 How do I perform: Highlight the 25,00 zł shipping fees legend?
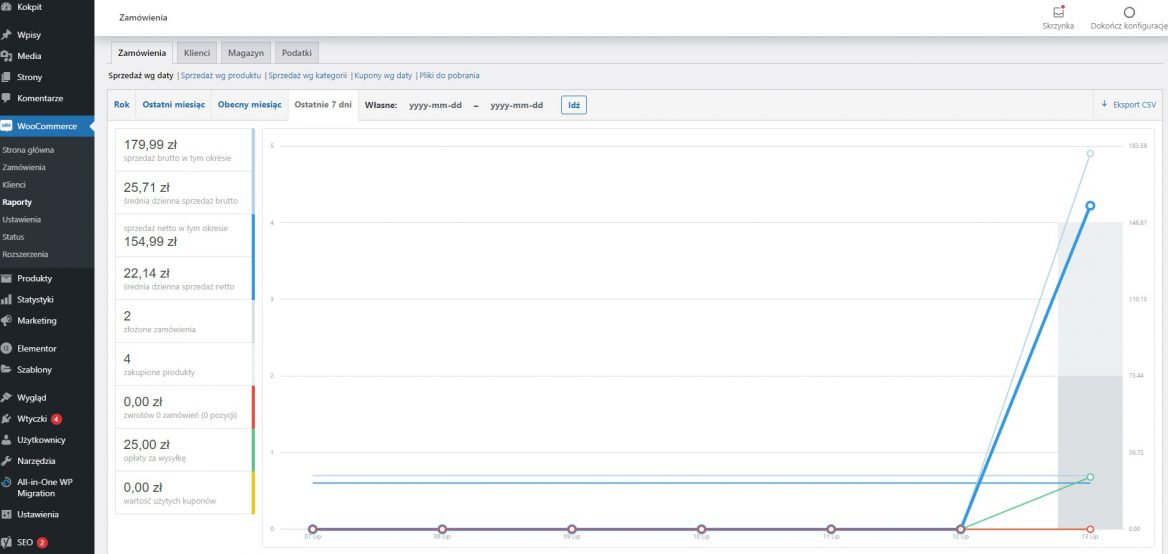185,450
